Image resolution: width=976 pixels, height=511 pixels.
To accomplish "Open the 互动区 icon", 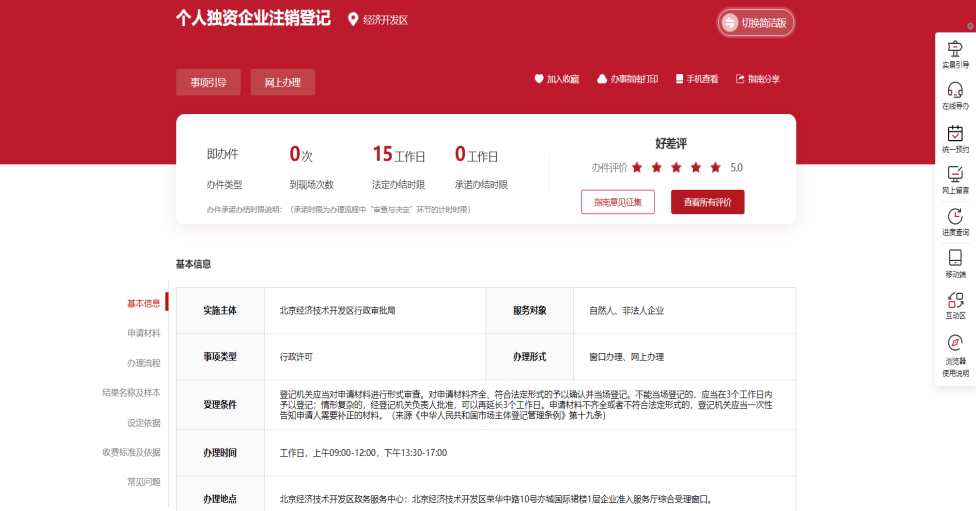I will [955, 300].
